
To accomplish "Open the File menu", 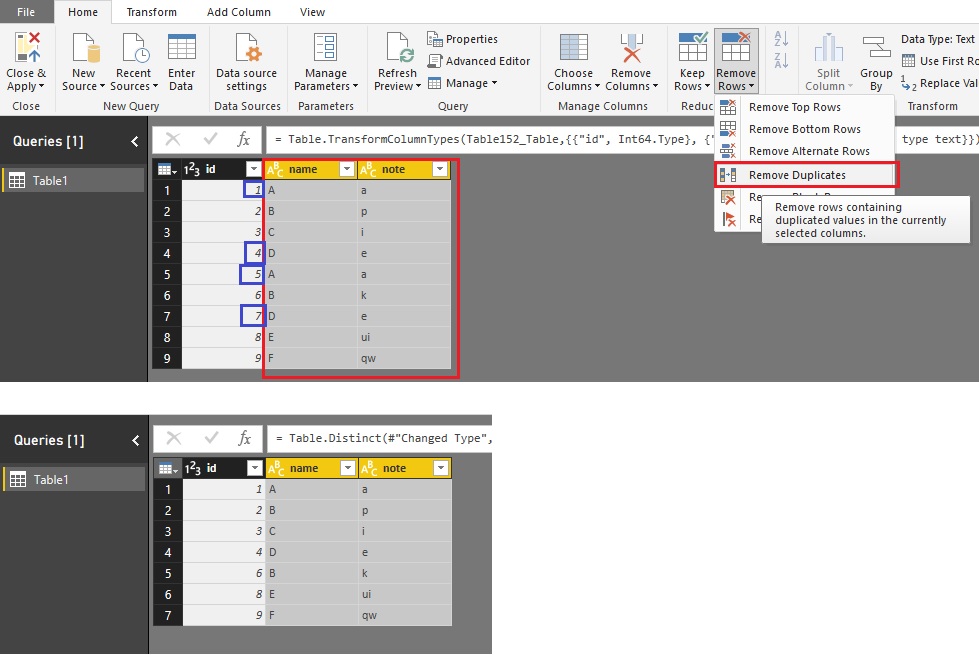I will coord(26,12).
